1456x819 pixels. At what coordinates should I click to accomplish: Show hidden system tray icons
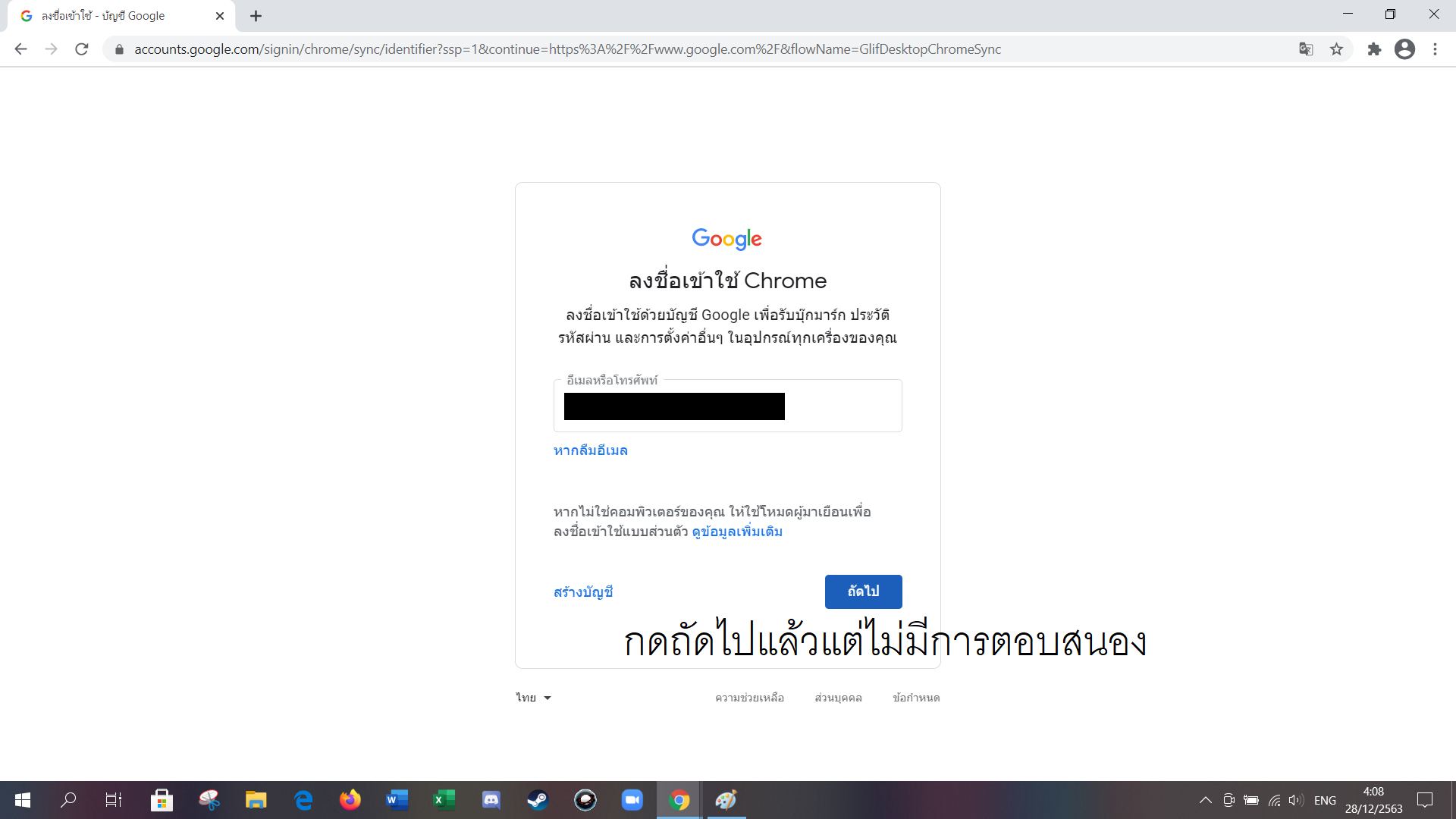(1205, 800)
